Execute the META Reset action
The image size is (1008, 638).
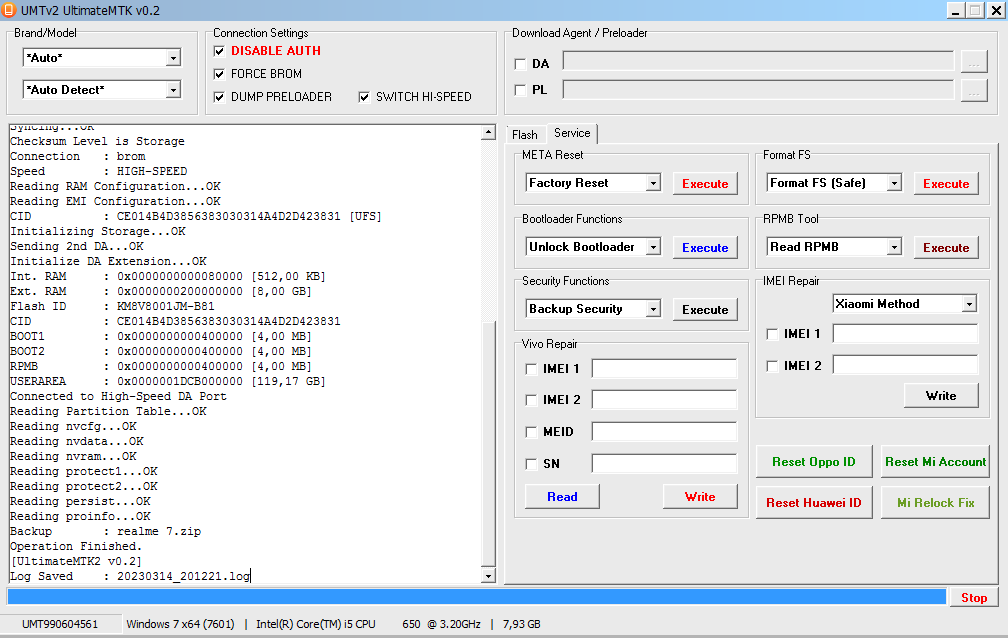point(705,184)
